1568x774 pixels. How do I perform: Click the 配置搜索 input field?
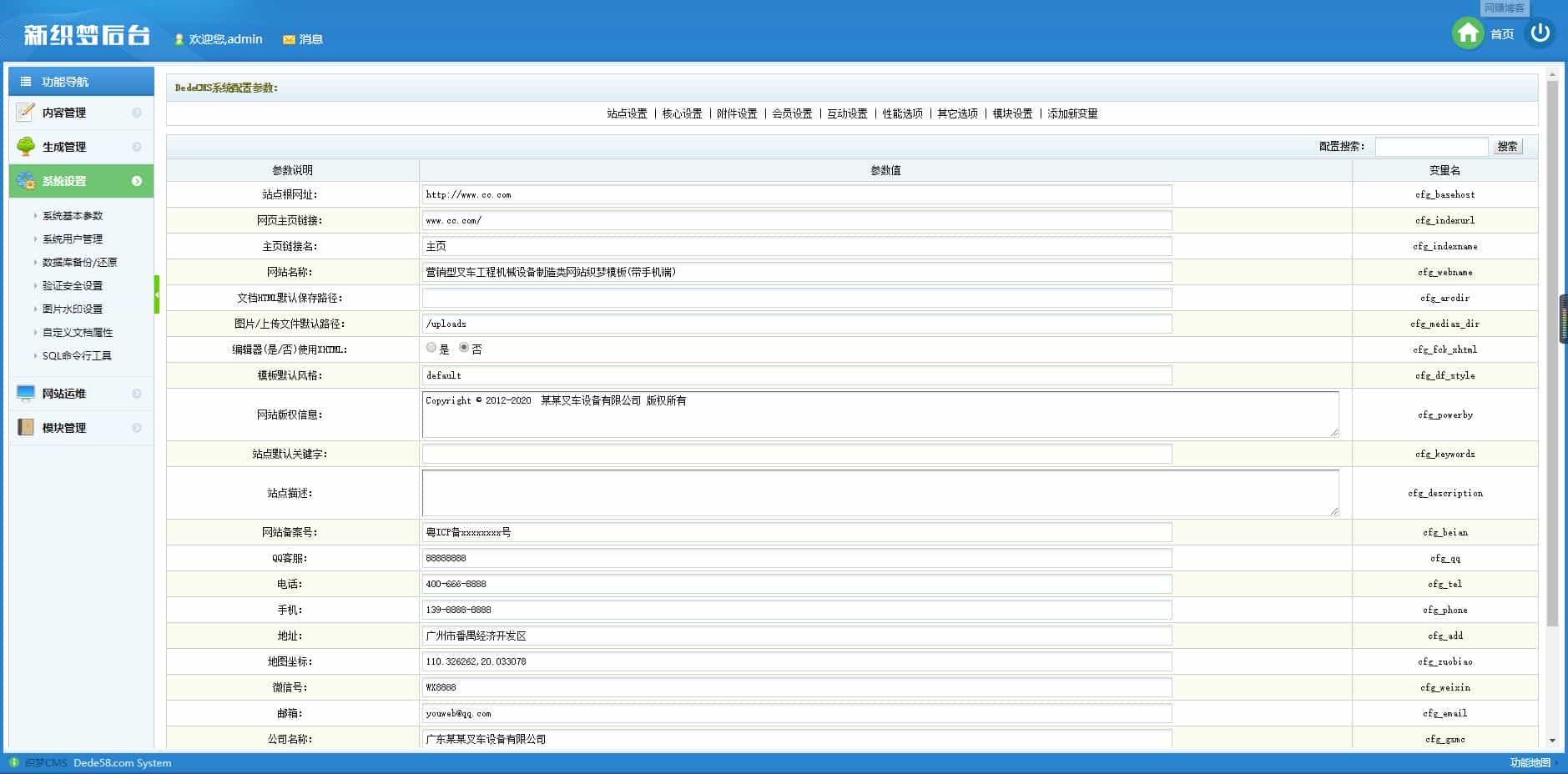tap(1431, 146)
